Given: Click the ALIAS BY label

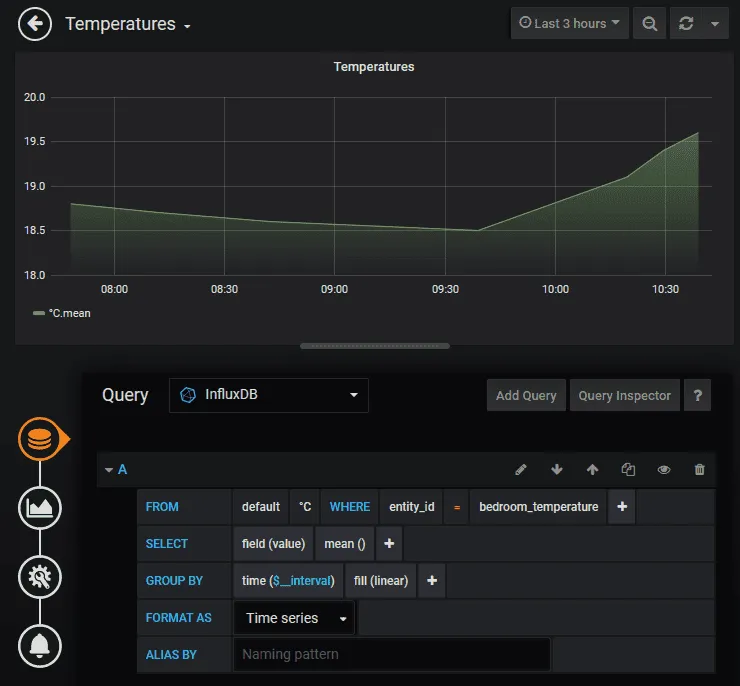Looking at the screenshot, I should click(x=171, y=654).
